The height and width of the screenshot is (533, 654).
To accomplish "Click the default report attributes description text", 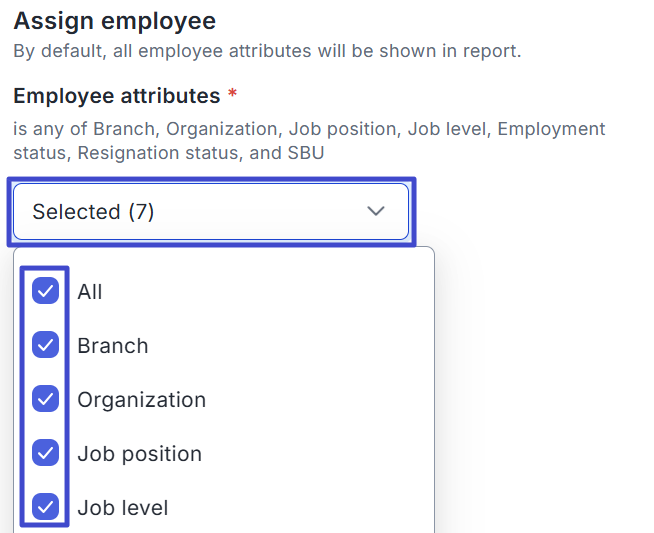I will click(266, 50).
